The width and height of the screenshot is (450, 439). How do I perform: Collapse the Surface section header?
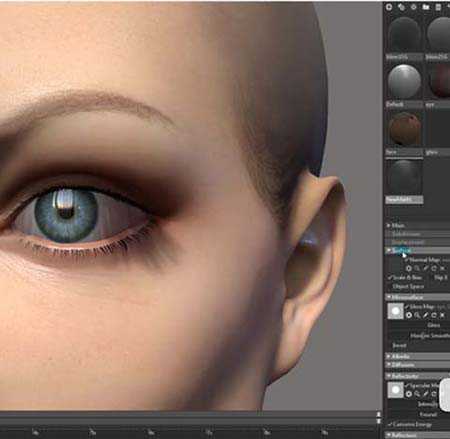[418, 250]
